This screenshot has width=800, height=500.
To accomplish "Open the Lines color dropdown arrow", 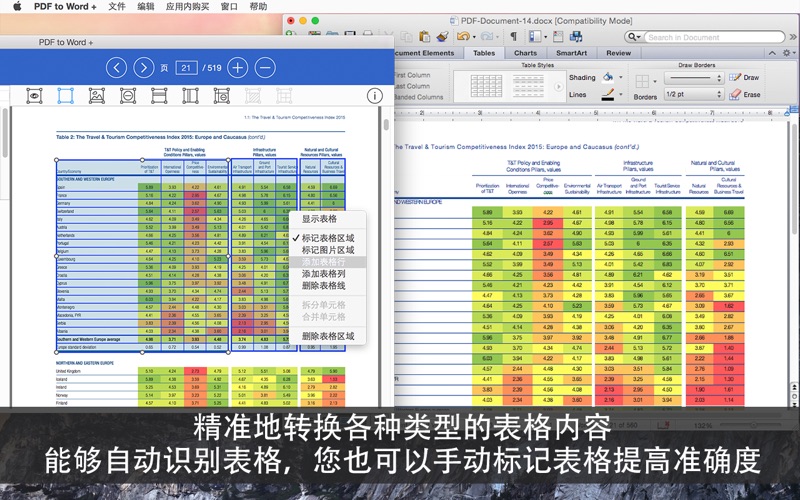I will [621, 94].
